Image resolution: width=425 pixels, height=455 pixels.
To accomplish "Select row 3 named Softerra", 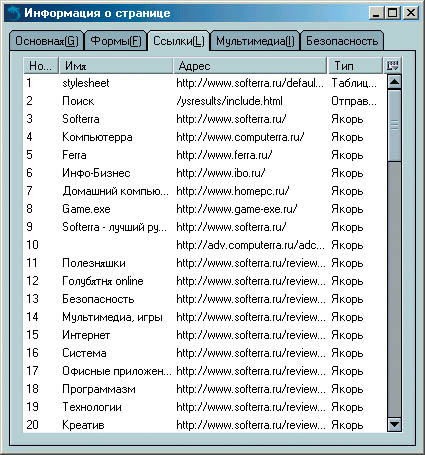I will (x=205, y=119).
